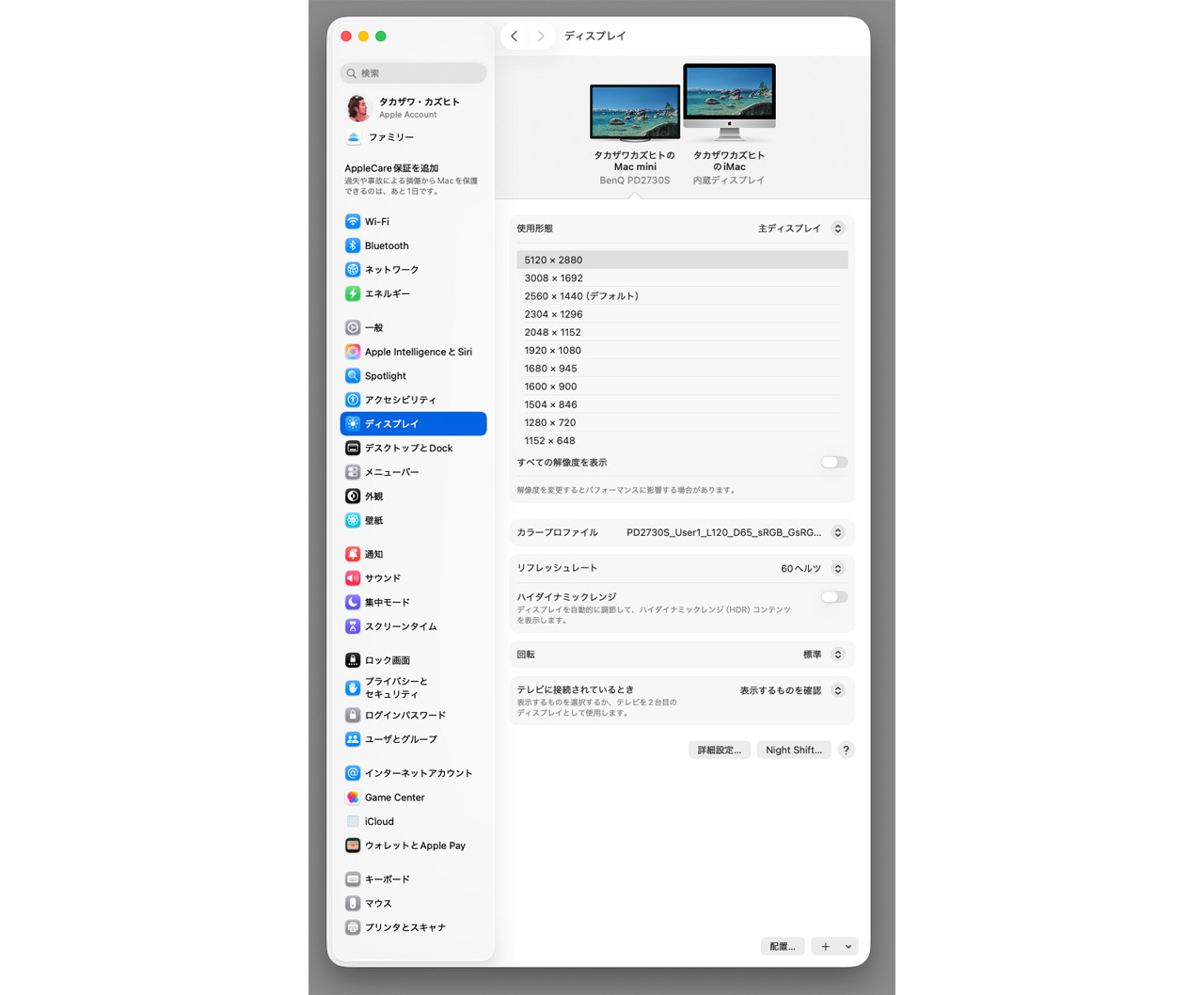Select resolution 1280 × 720
The width and height of the screenshot is (1204, 995).
(x=682, y=423)
